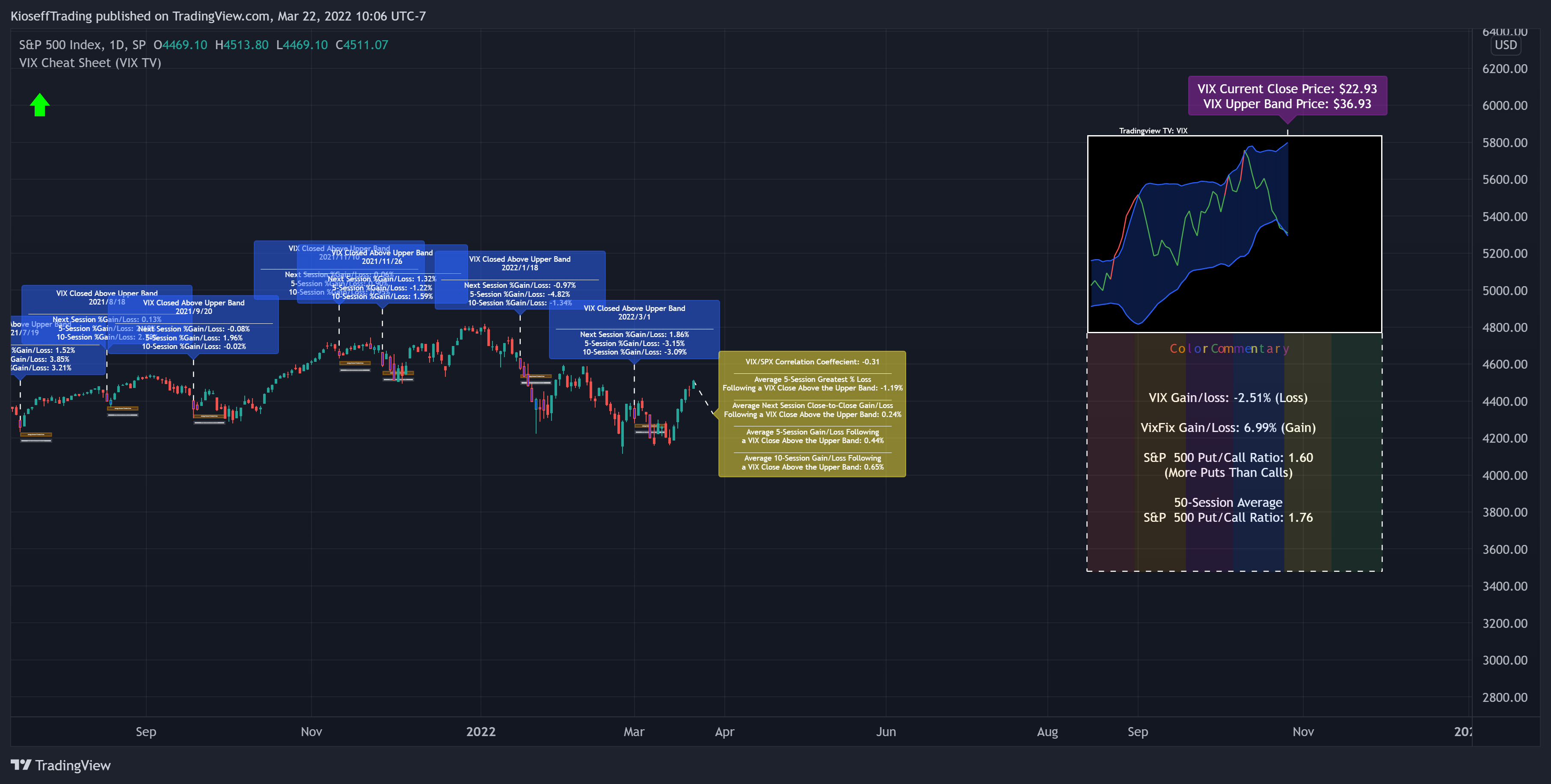This screenshot has width=1551, height=784.
Task: Click the Jun label on the time axis
Action: tap(886, 732)
